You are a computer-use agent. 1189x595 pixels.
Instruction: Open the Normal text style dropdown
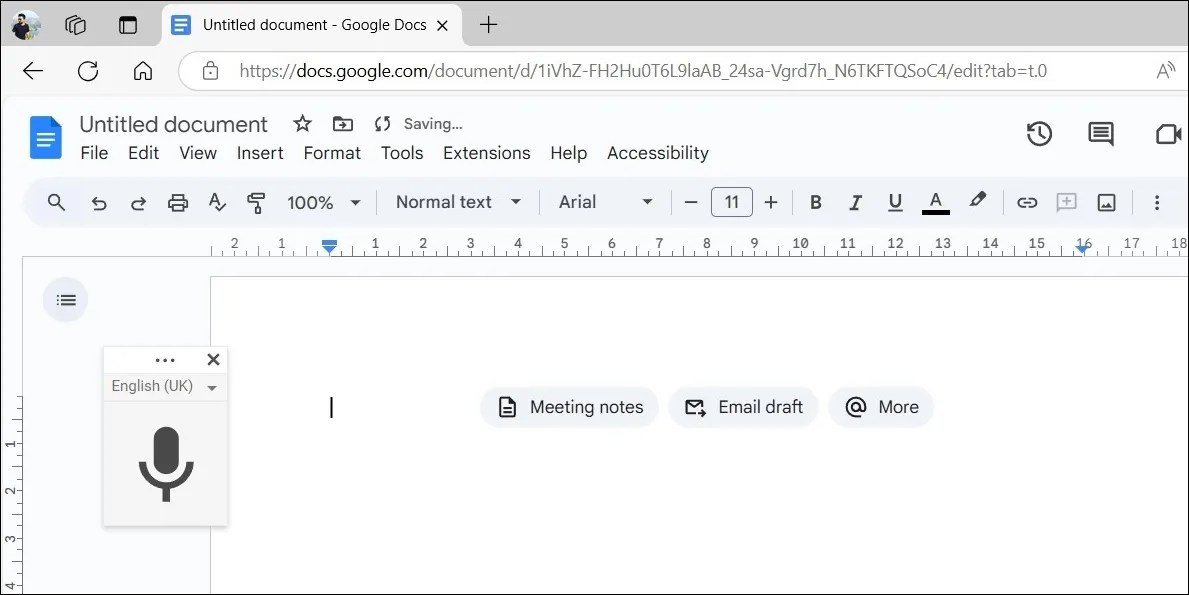tap(455, 202)
